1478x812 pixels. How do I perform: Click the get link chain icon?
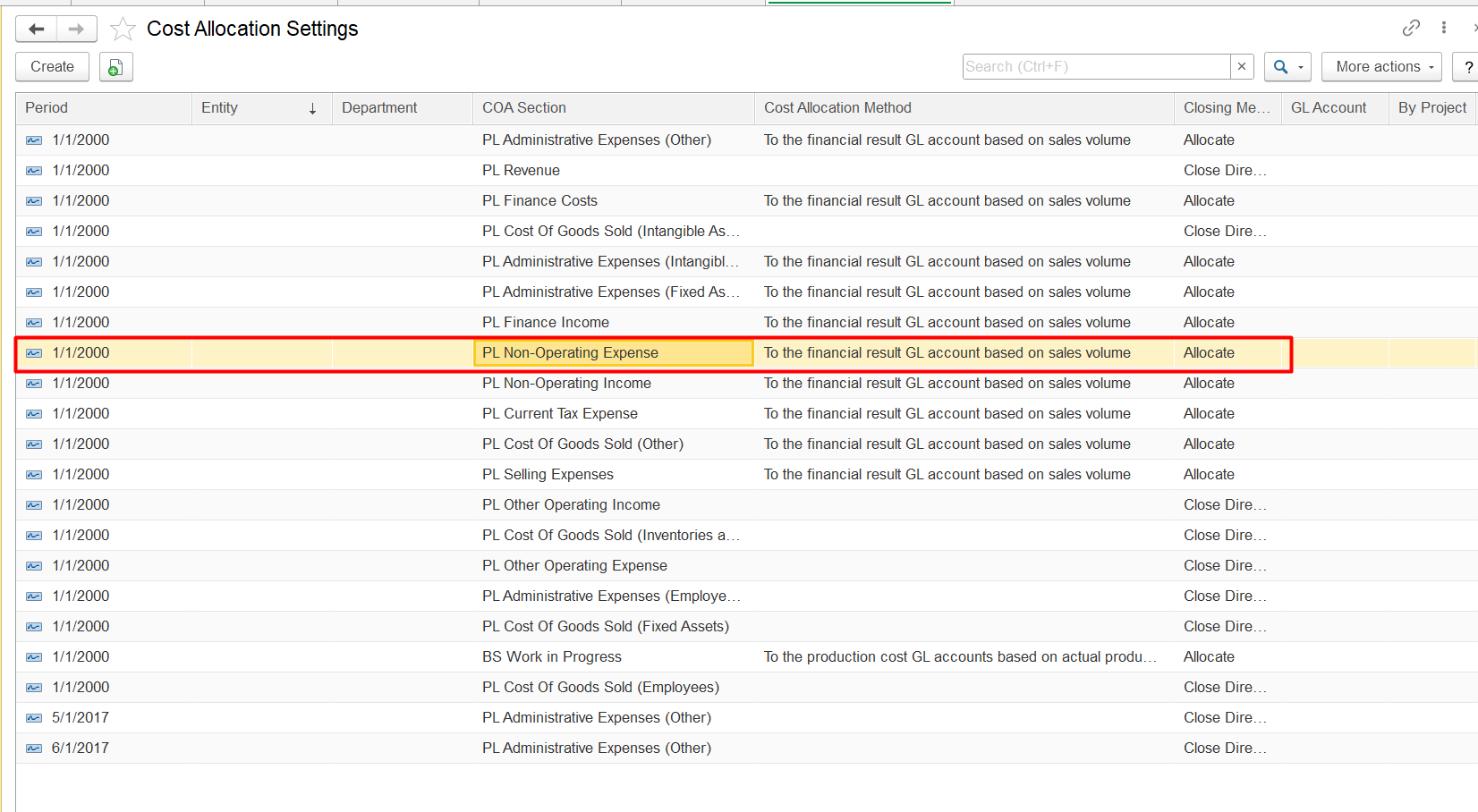click(x=1411, y=28)
